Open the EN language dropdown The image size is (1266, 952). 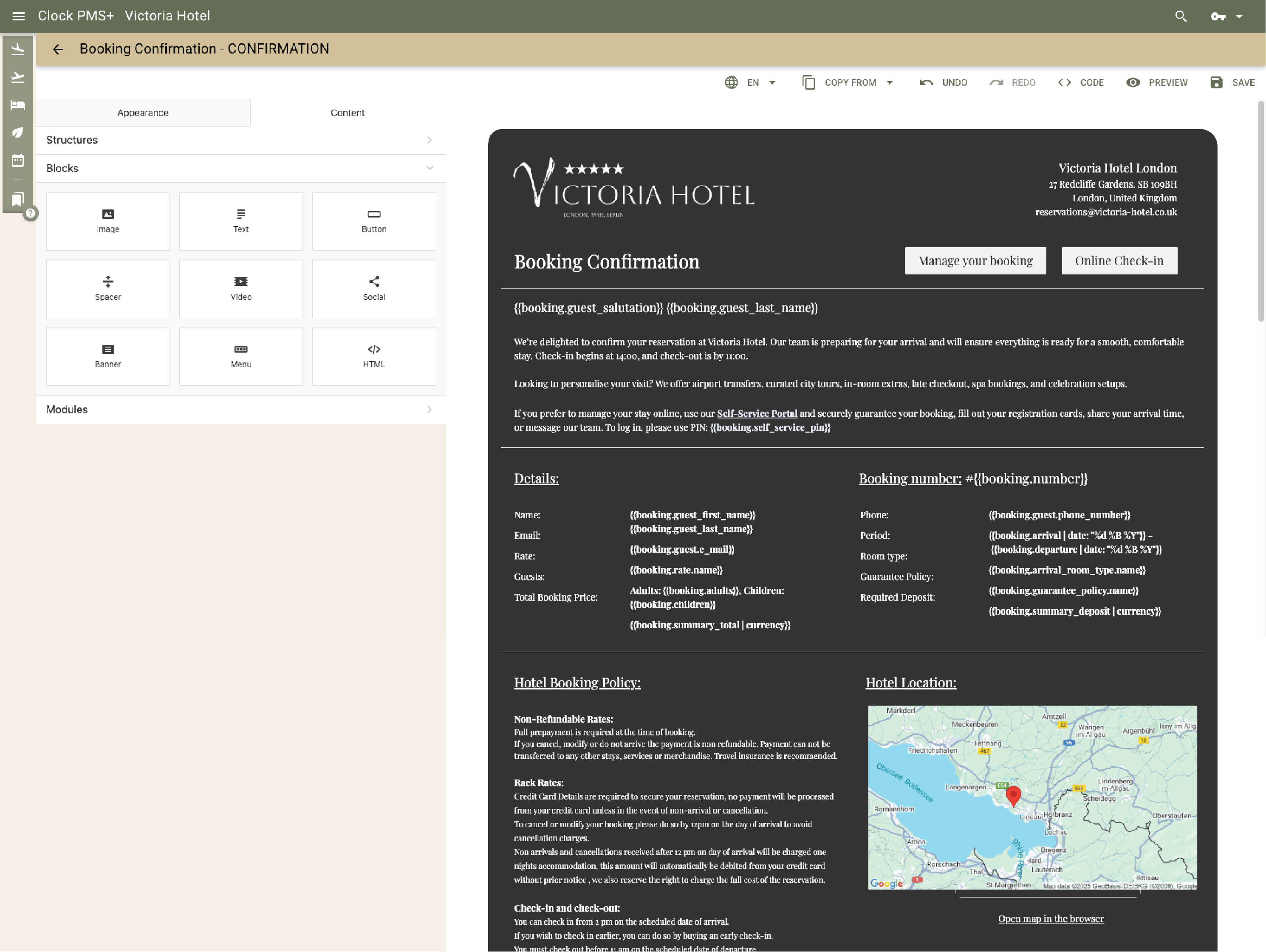[x=750, y=82]
